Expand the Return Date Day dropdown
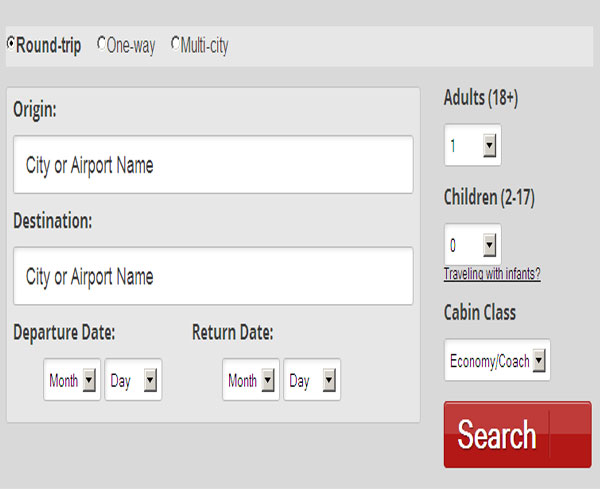600x489 pixels. [312, 380]
